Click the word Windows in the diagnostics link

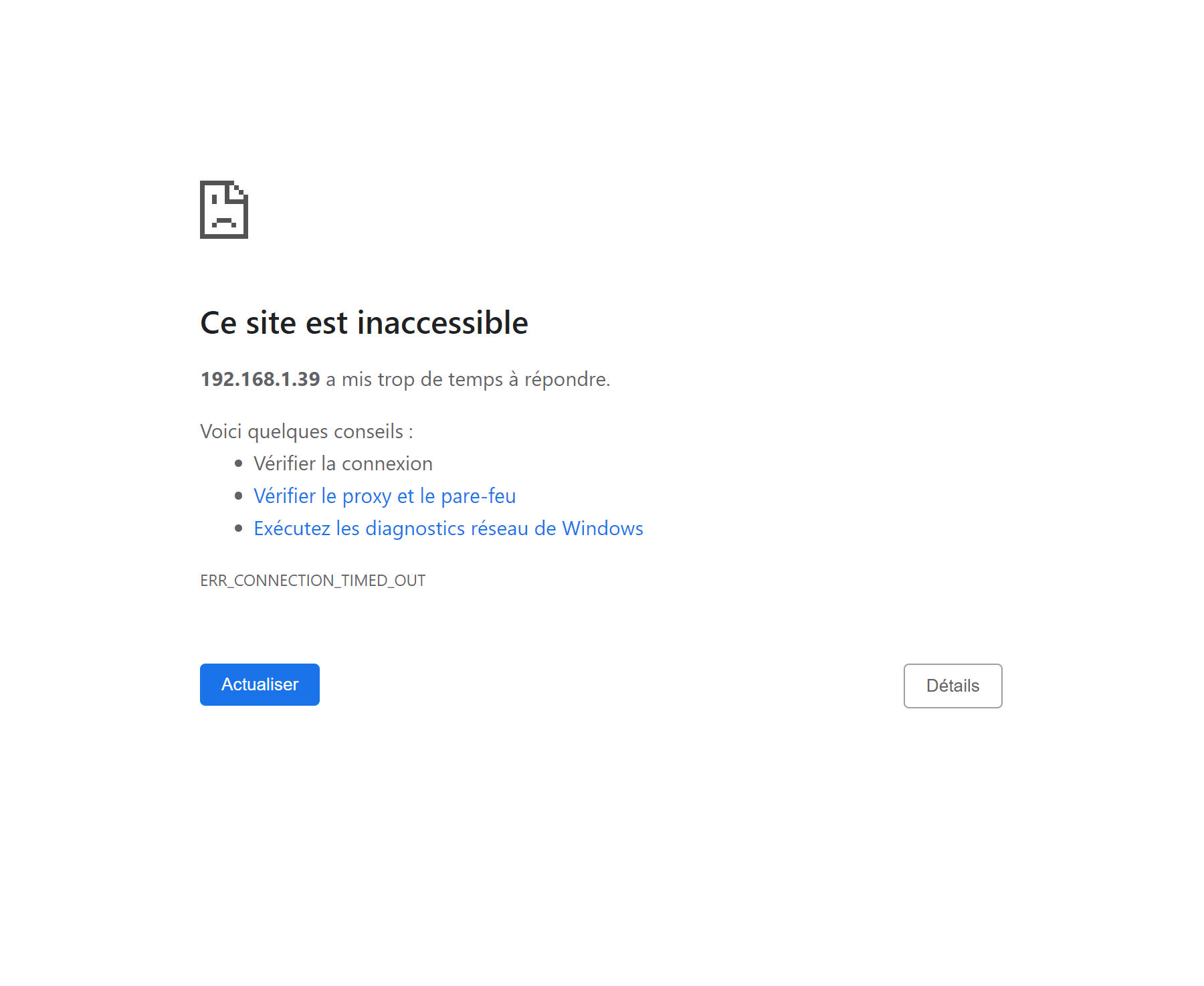pyautogui.click(x=602, y=528)
